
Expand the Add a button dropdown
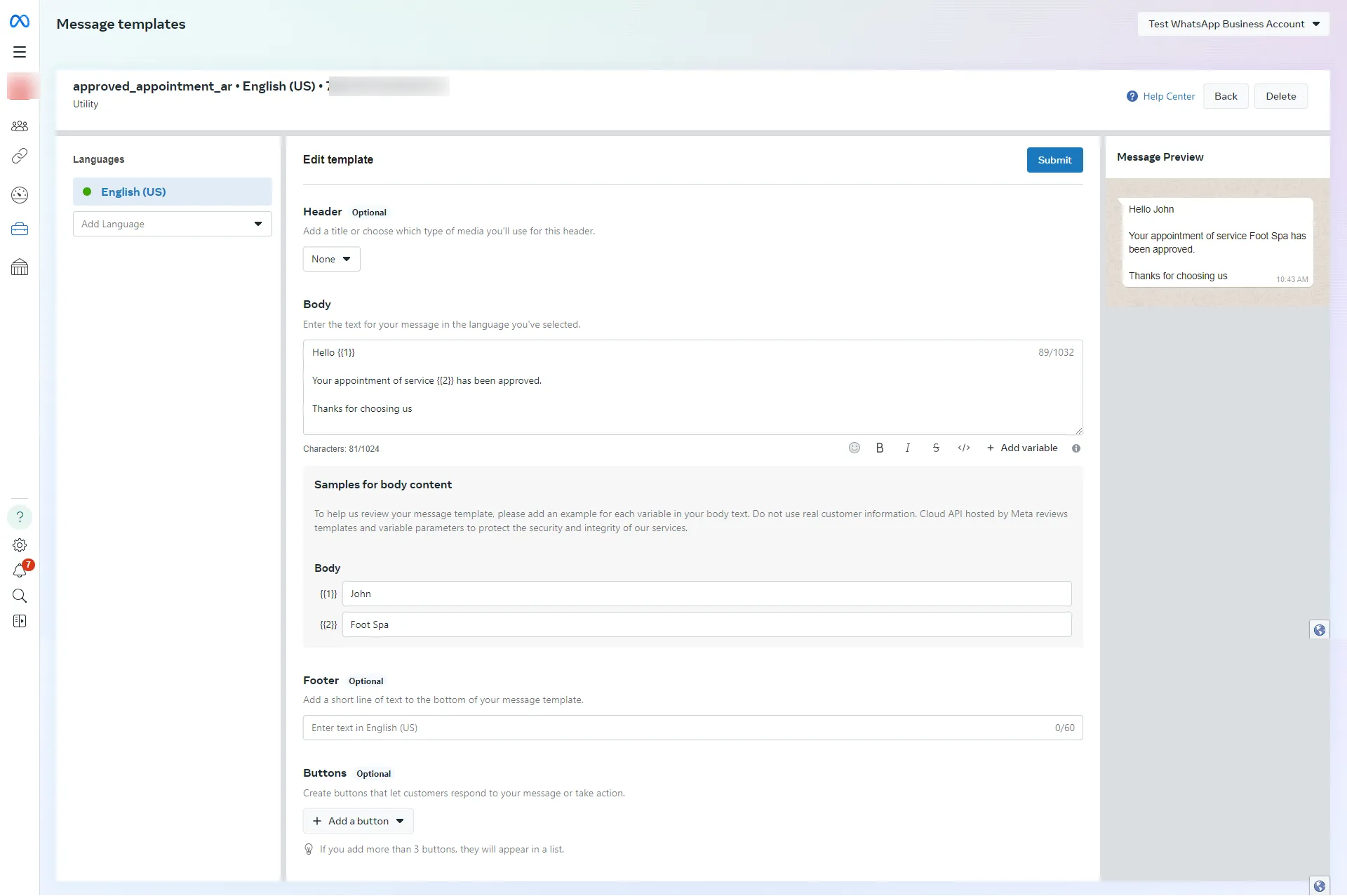[x=358, y=821]
